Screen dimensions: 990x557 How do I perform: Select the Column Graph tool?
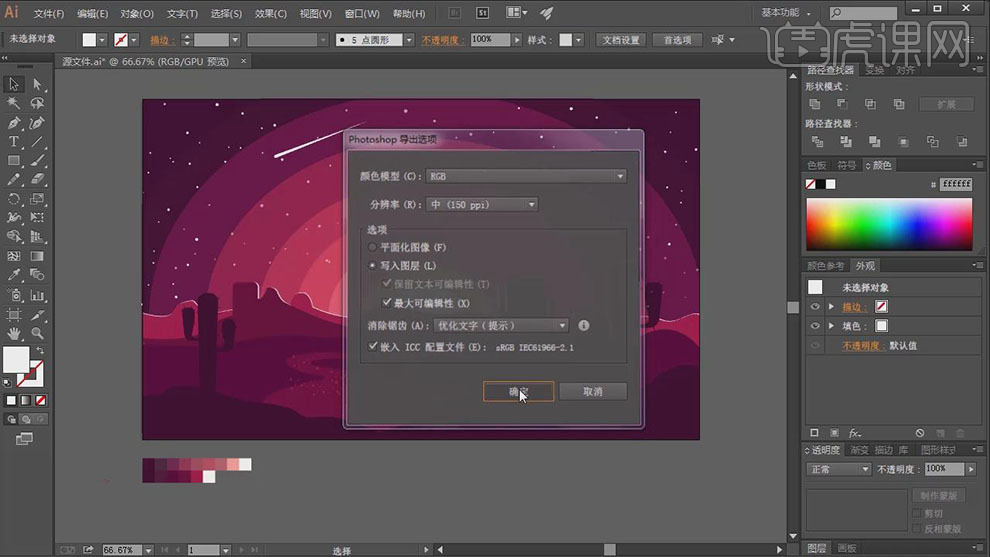(x=37, y=295)
